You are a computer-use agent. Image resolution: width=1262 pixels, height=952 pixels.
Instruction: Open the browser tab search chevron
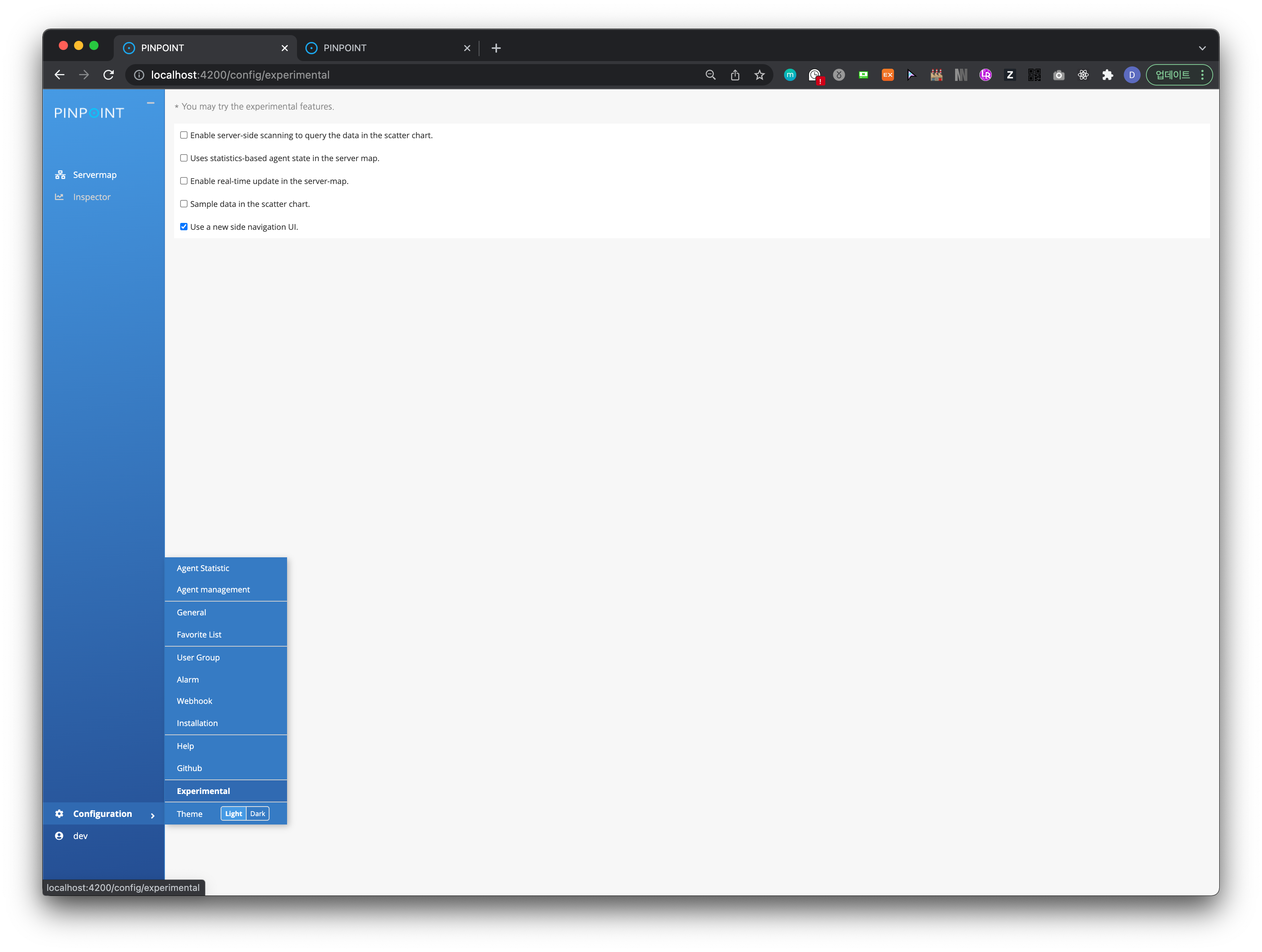pyautogui.click(x=1202, y=48)
